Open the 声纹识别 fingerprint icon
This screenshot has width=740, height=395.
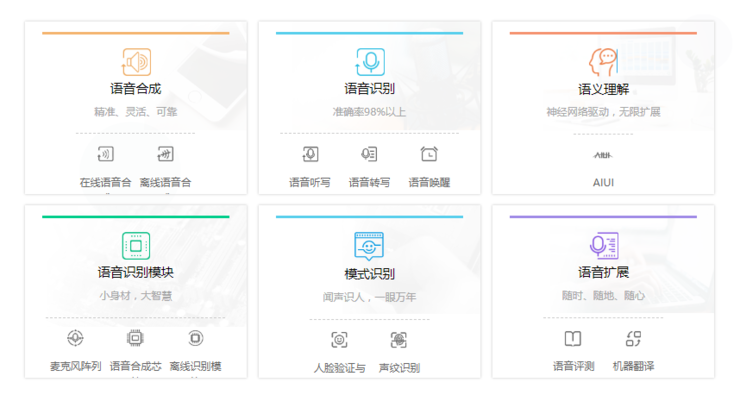(399, 340)
